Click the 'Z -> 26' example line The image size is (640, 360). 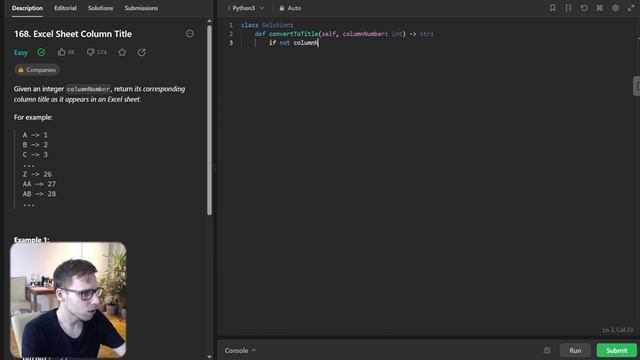click(37, 174)
